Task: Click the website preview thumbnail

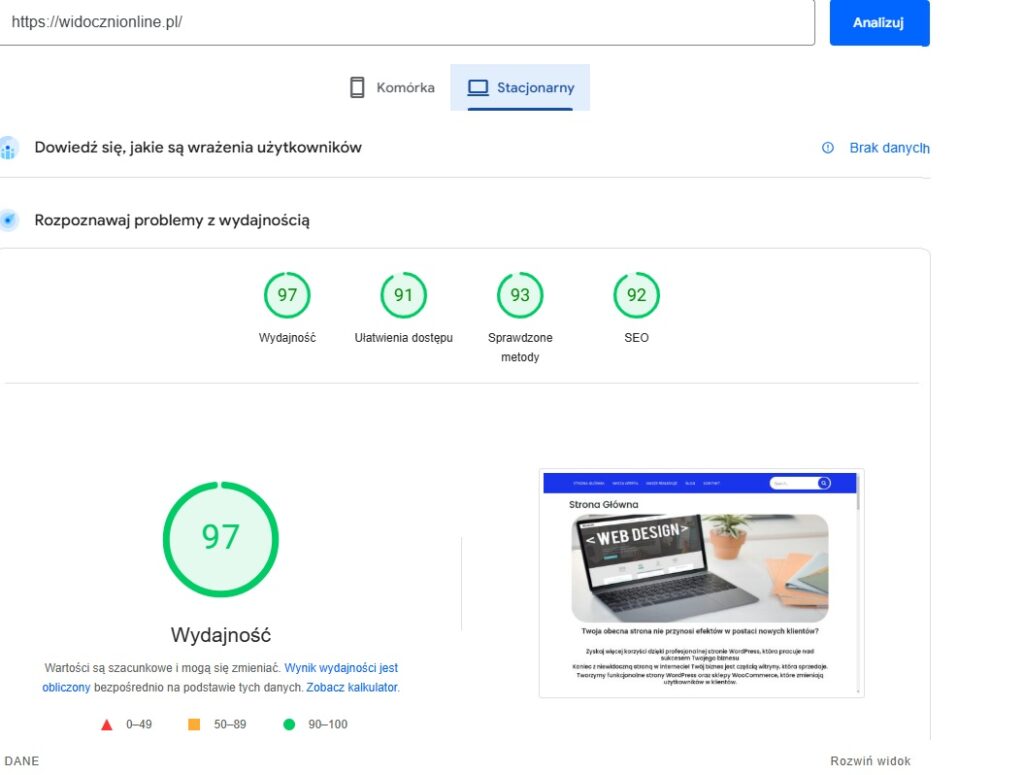Action: click(701, 582)
